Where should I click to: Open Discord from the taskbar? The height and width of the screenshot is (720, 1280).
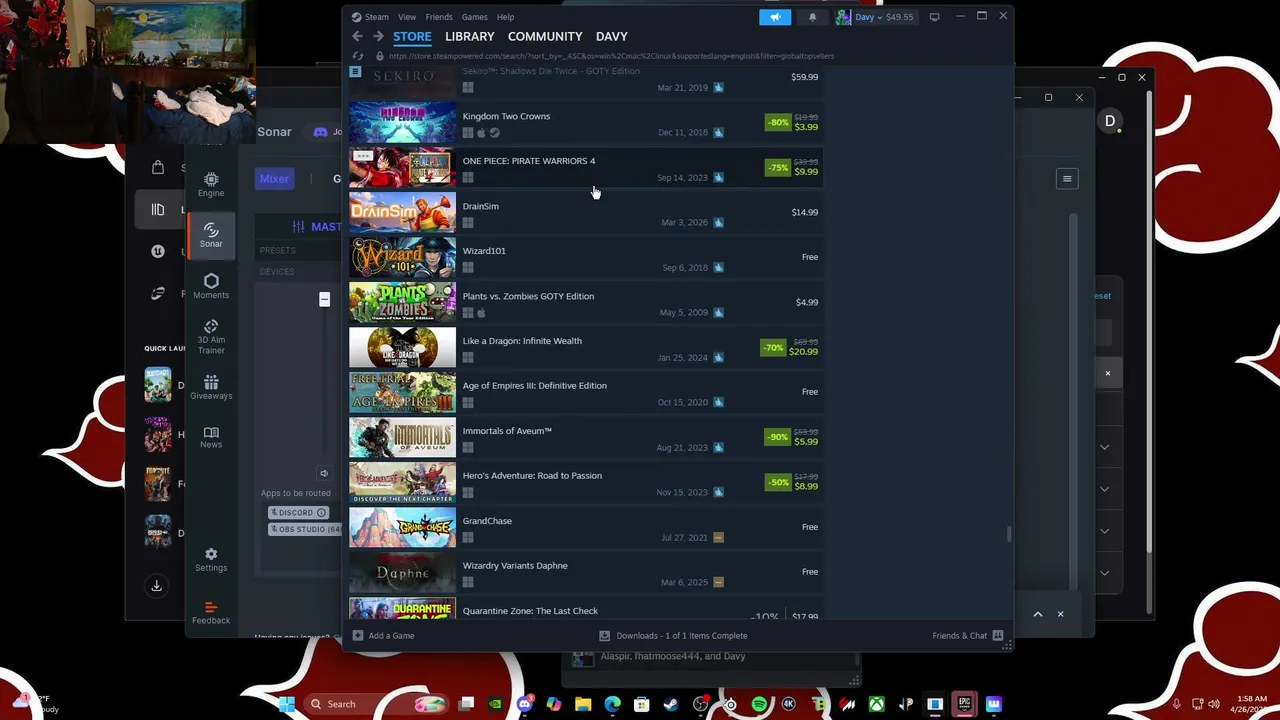525,704
